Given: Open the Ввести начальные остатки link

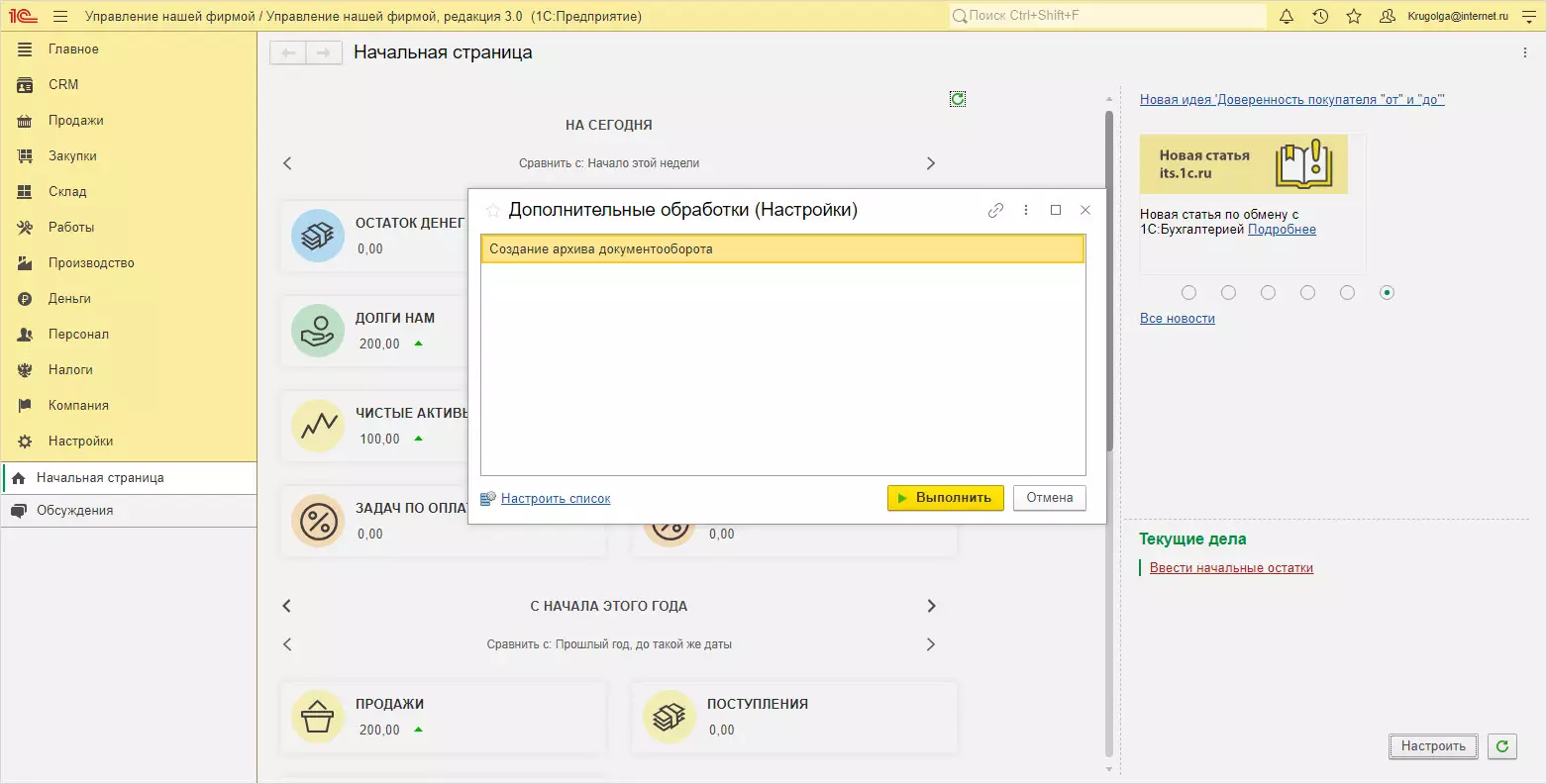Looking at the screenshot, I should click(x=1231, y=568).
